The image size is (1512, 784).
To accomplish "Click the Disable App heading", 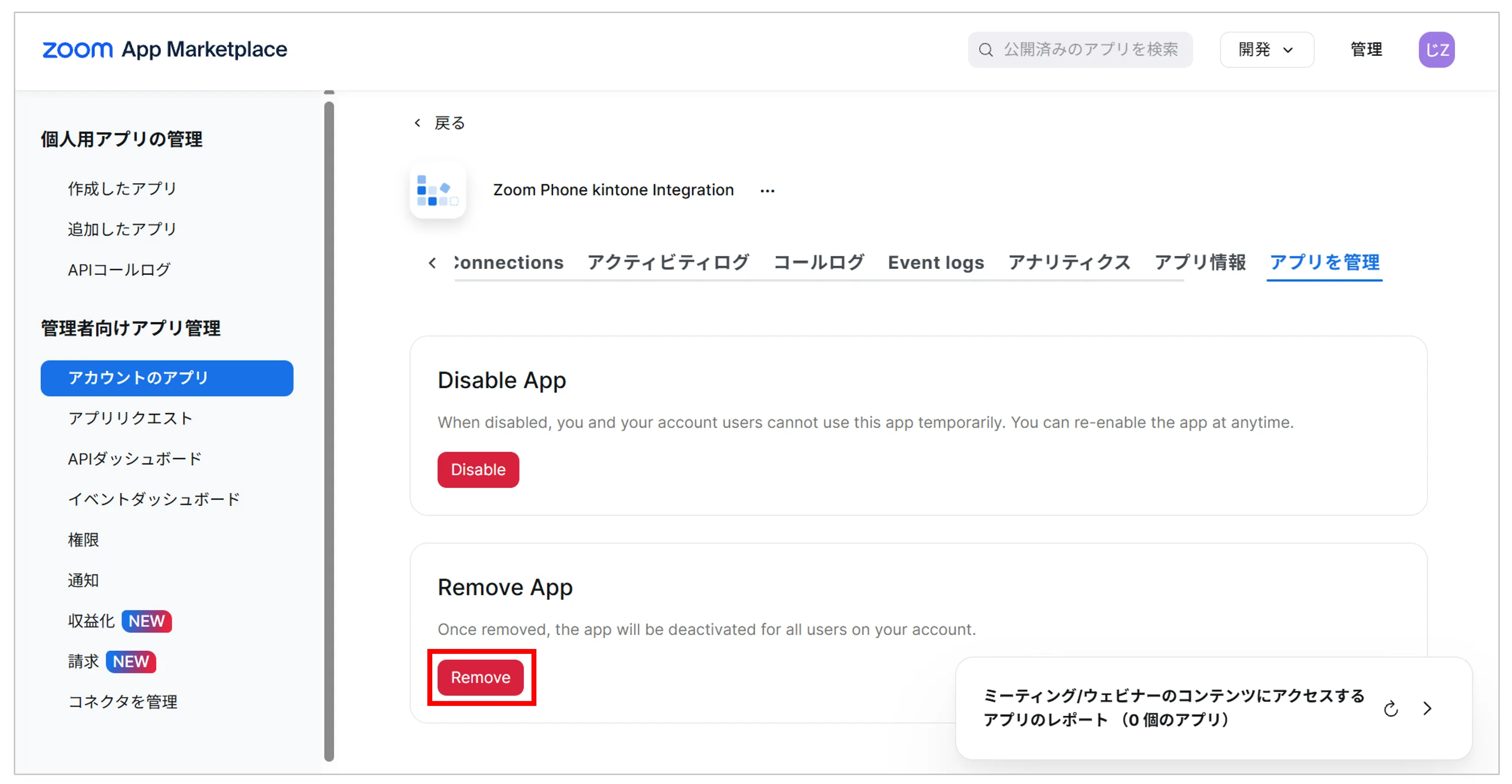I will click(502, 380).
